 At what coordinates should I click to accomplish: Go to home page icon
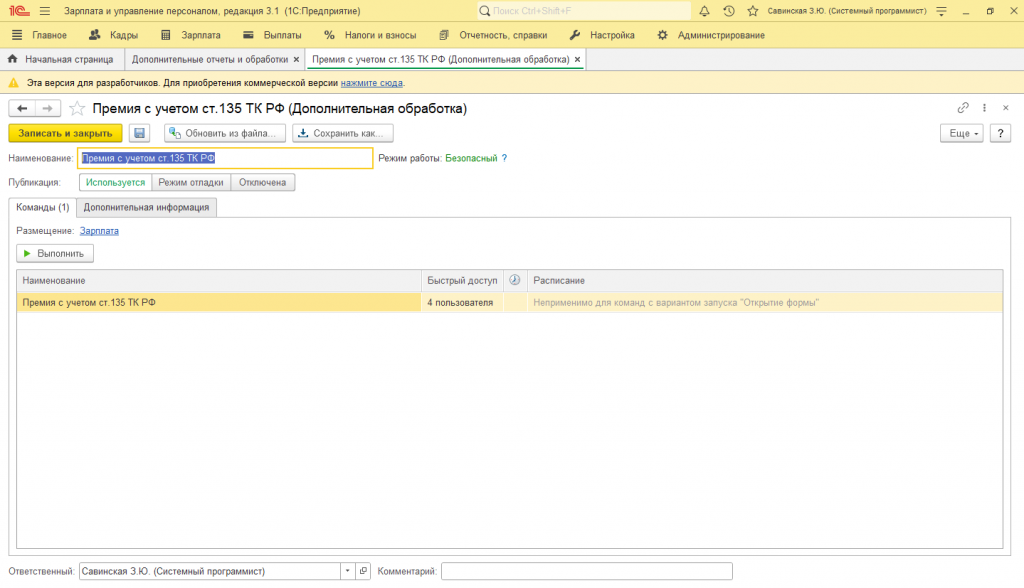12,59
